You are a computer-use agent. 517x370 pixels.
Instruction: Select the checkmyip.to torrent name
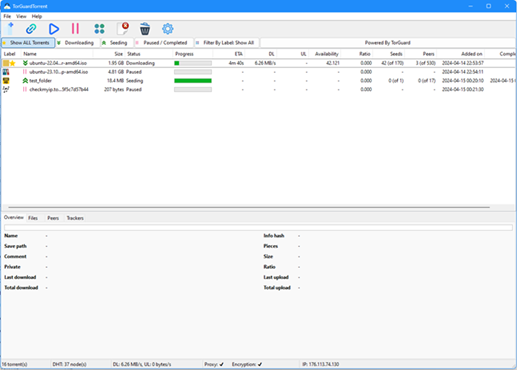pos(59,89)
